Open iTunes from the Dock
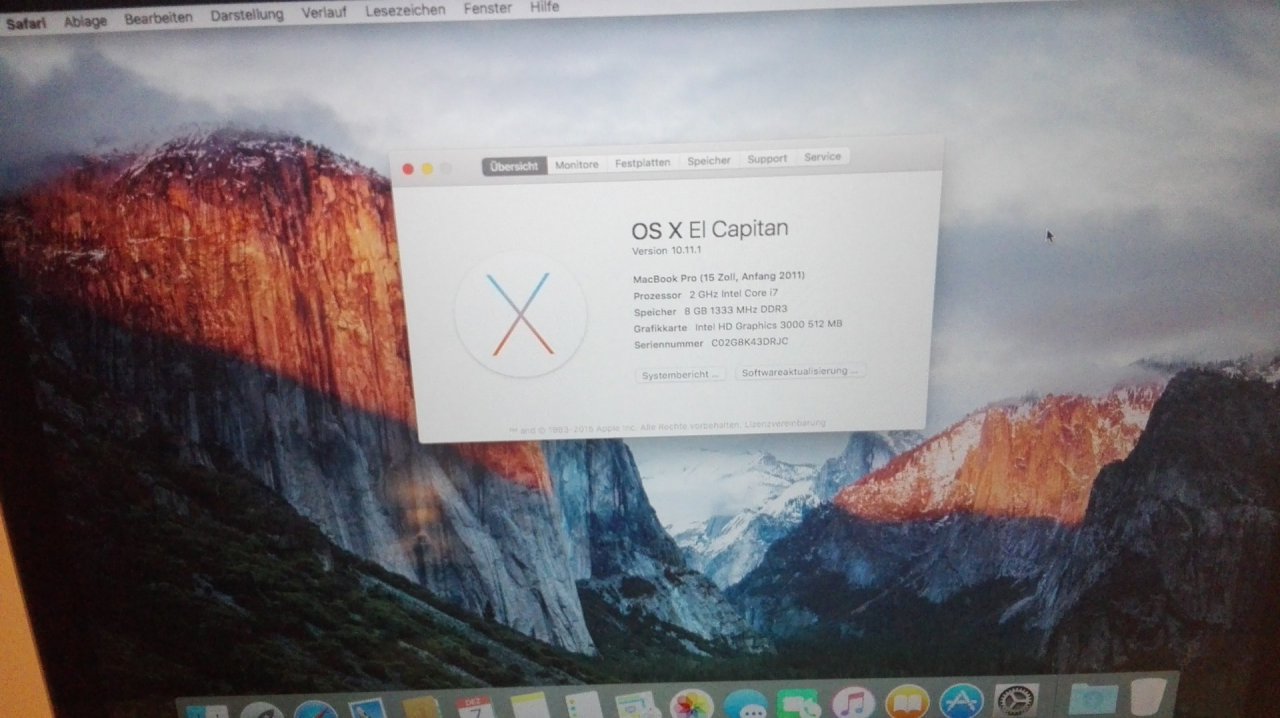Viewport: 1280px width, 718px height. pyautogui.click(x=853, y=702)
